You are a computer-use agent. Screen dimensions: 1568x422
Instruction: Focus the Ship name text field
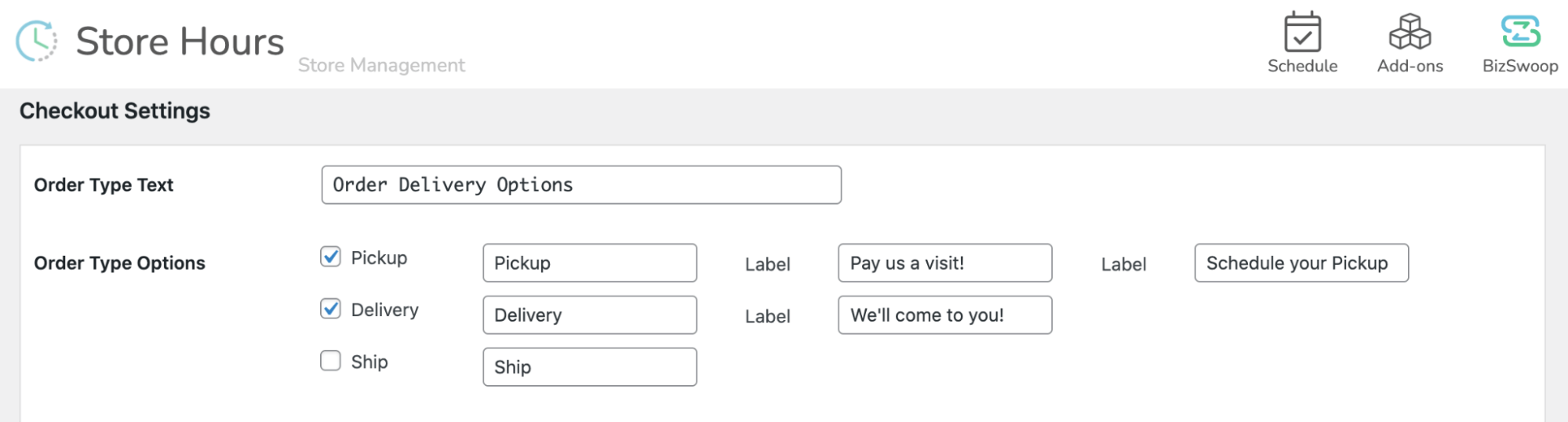point(590,367)
